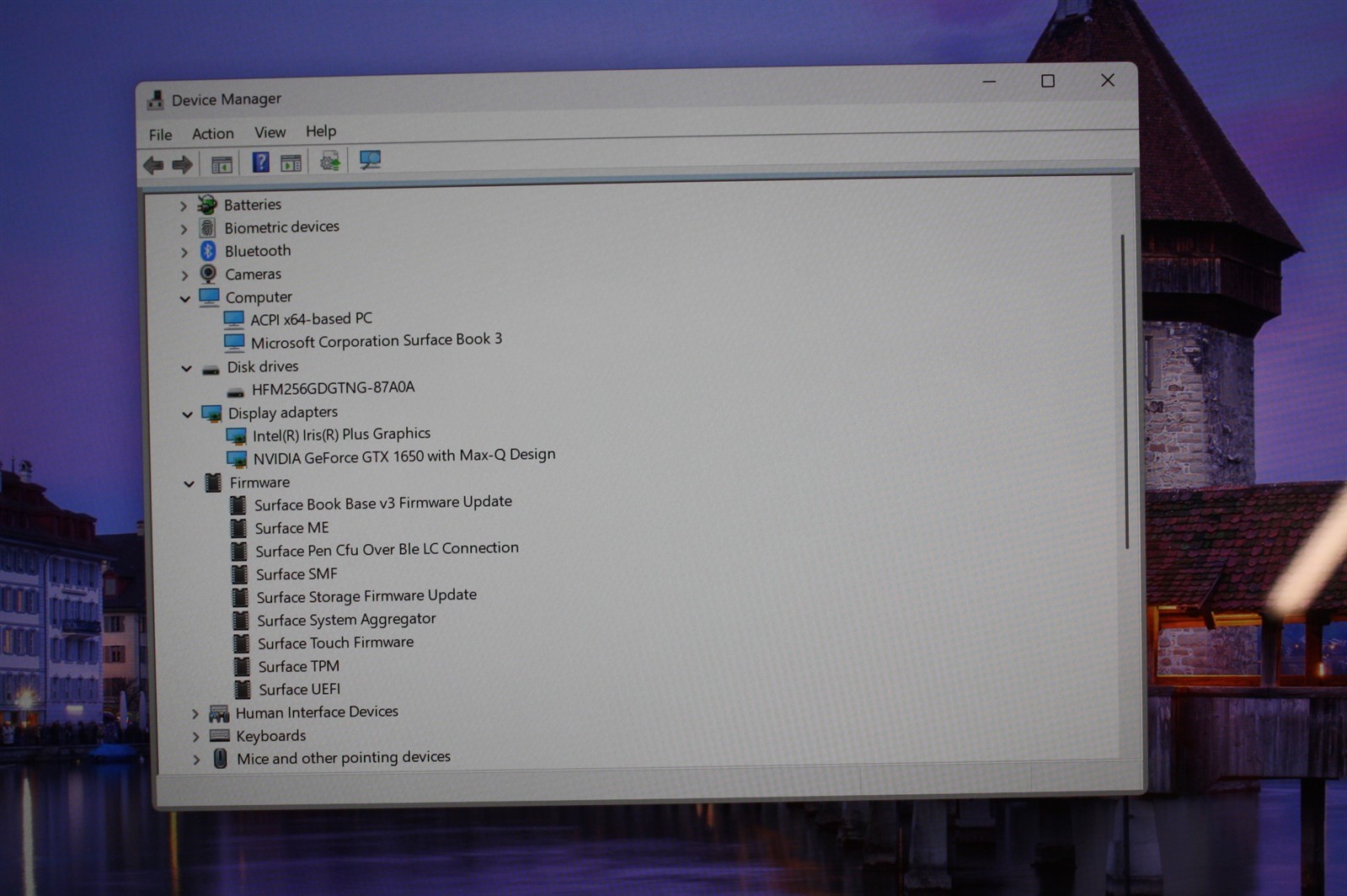Click the Back arrow toolbar icon
The height and width of the screenshot is (896, 1347).
click(x=153, y=165)
